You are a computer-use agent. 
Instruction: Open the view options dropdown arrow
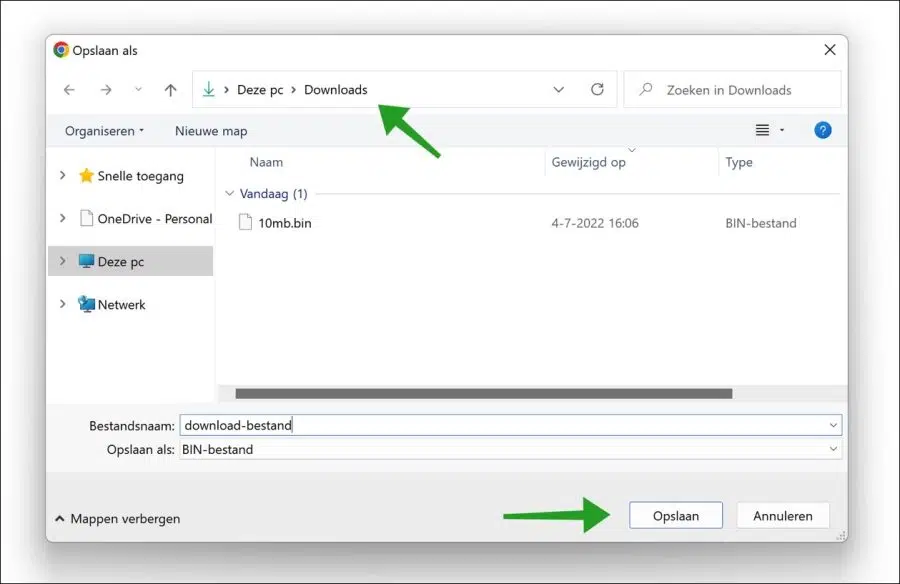(x=782, y=130)
